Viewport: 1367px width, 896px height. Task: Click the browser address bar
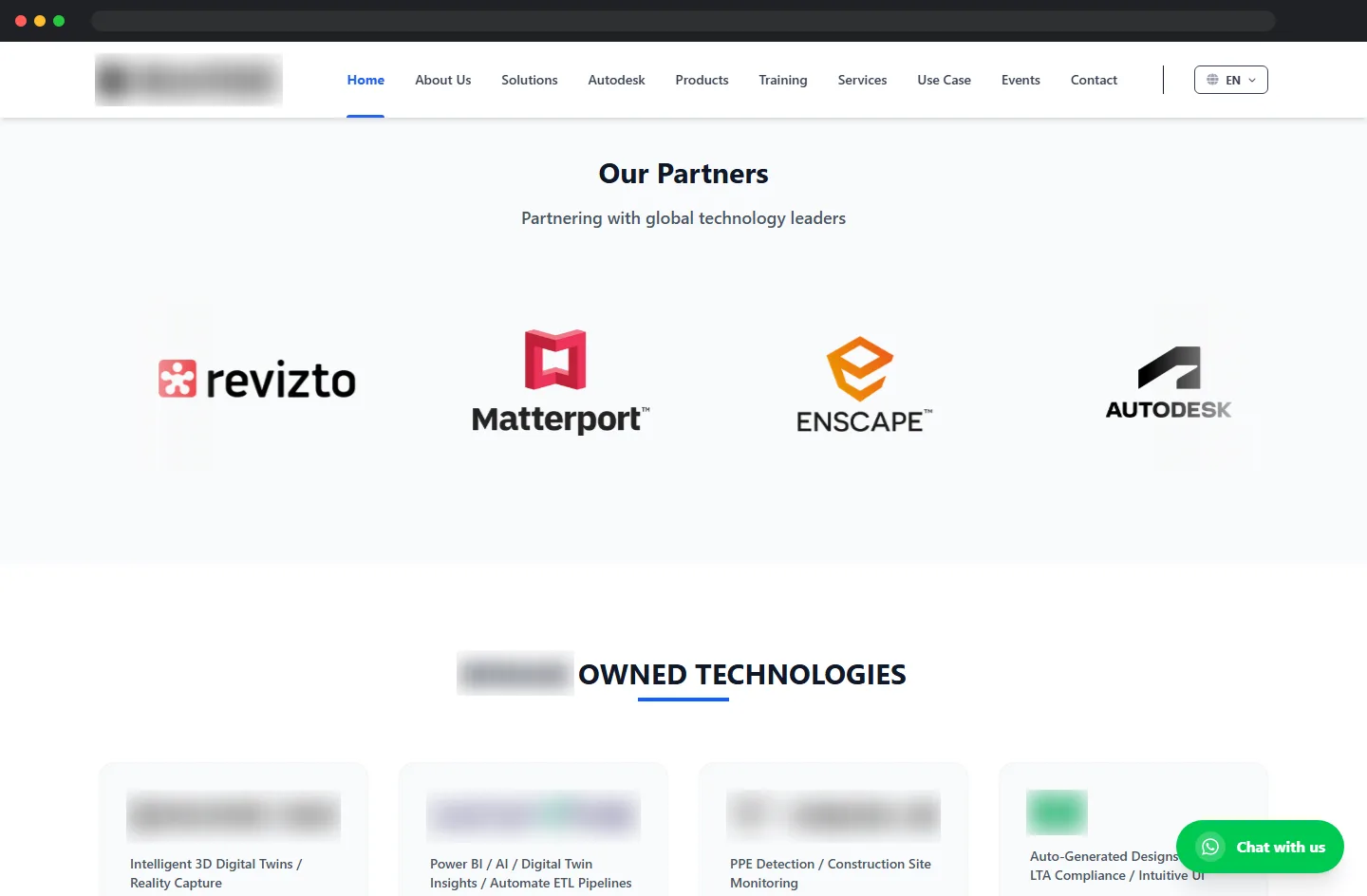683,21
